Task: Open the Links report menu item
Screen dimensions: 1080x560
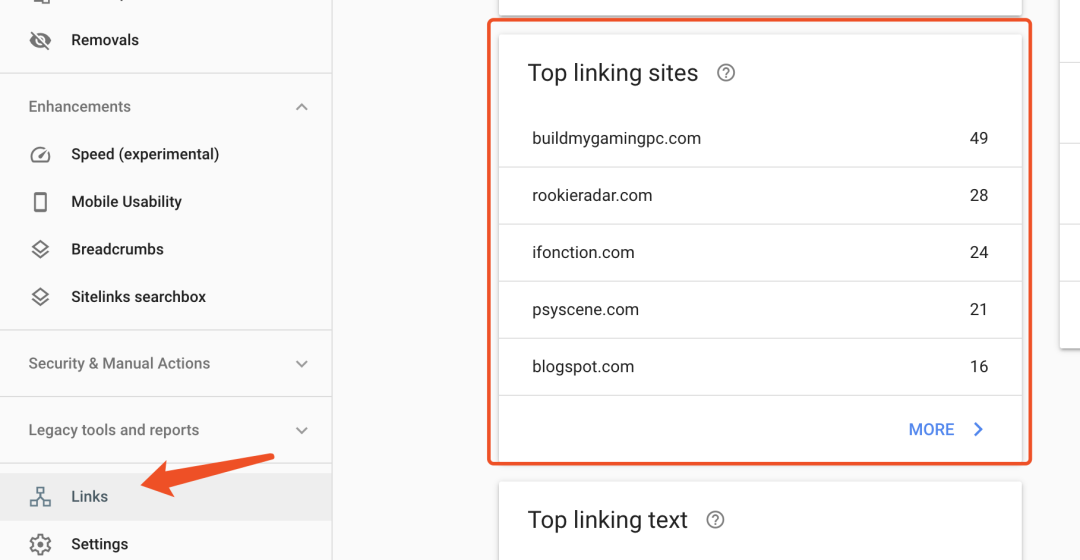Action: click(x=90, y=497)
